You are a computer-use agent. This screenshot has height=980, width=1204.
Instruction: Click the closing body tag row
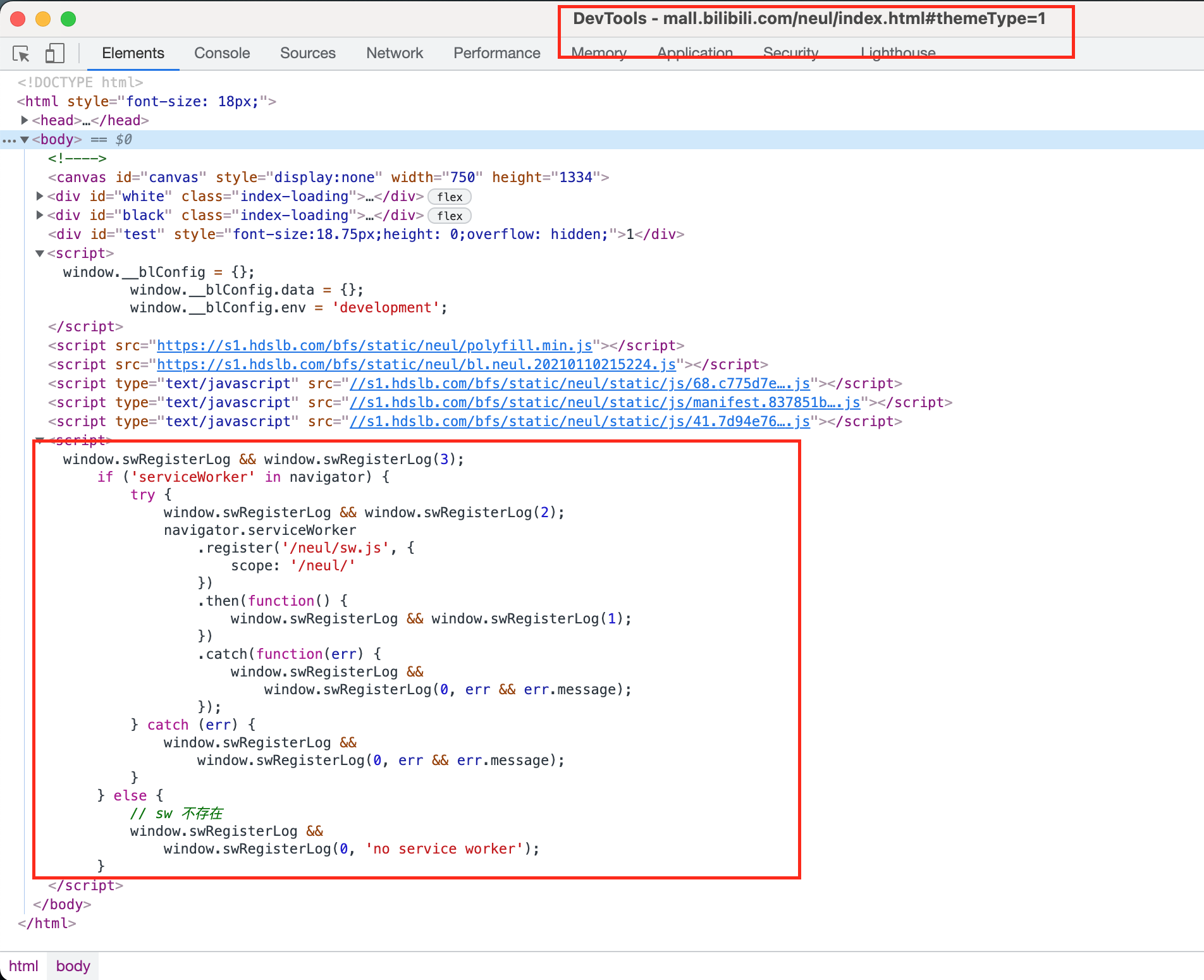coord(62,905)
